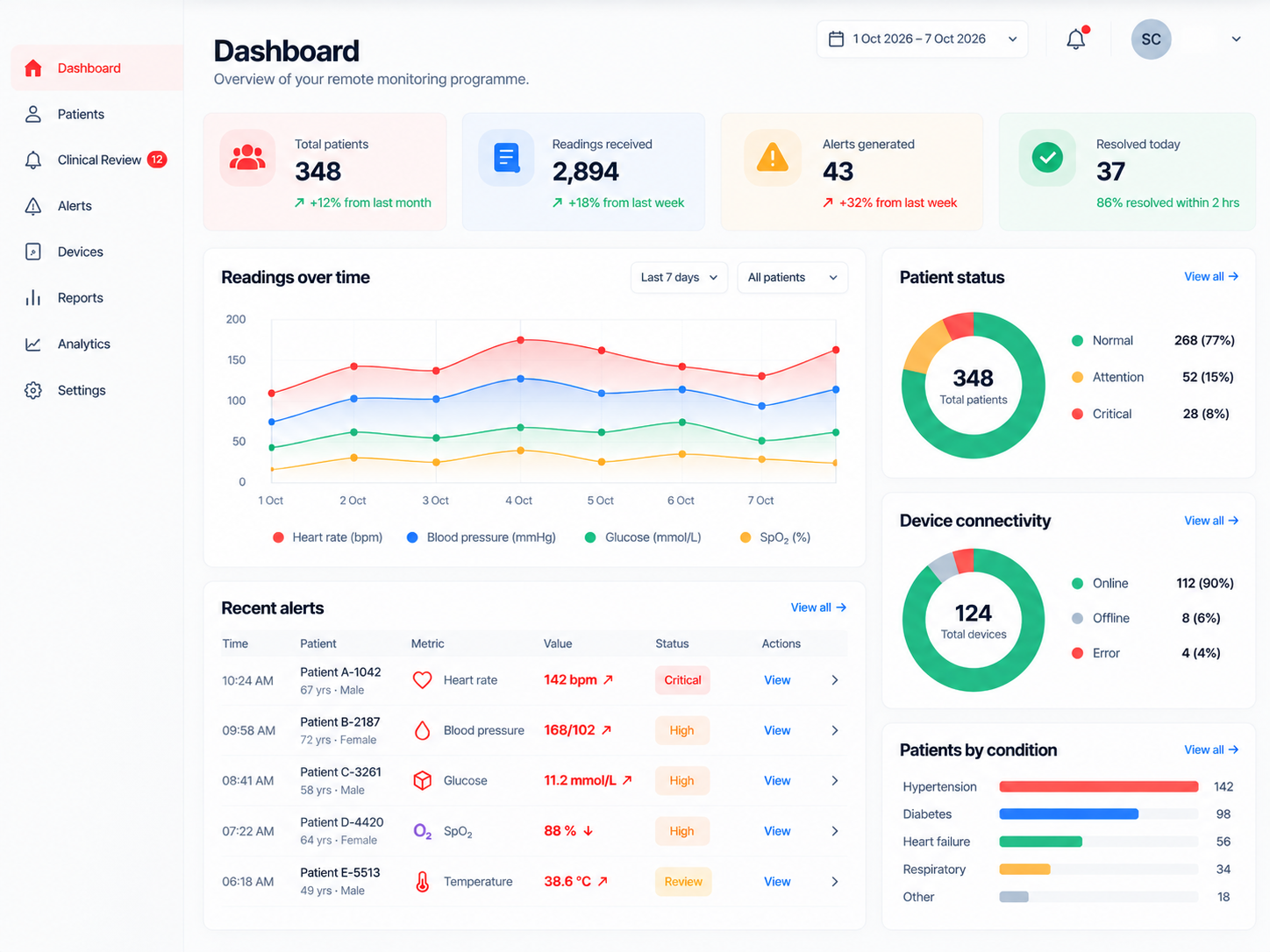The width and height of the screenshot is (1270, 952).
Task: Click the O2 icon beside SpO2
Action: (423, 831)
